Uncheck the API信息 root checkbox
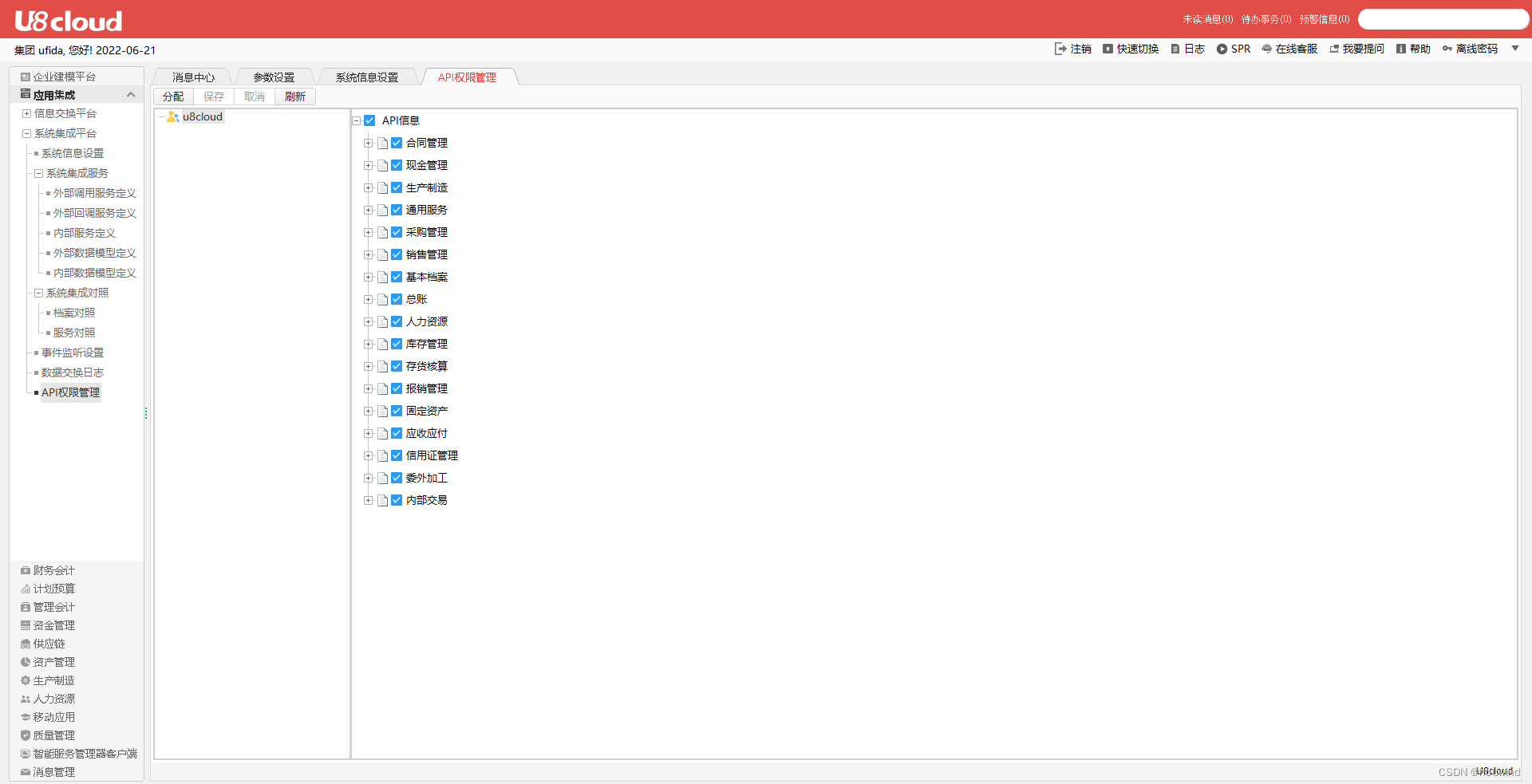The width and height of the screenshot is (1532, 784). (x=370, y=120)
